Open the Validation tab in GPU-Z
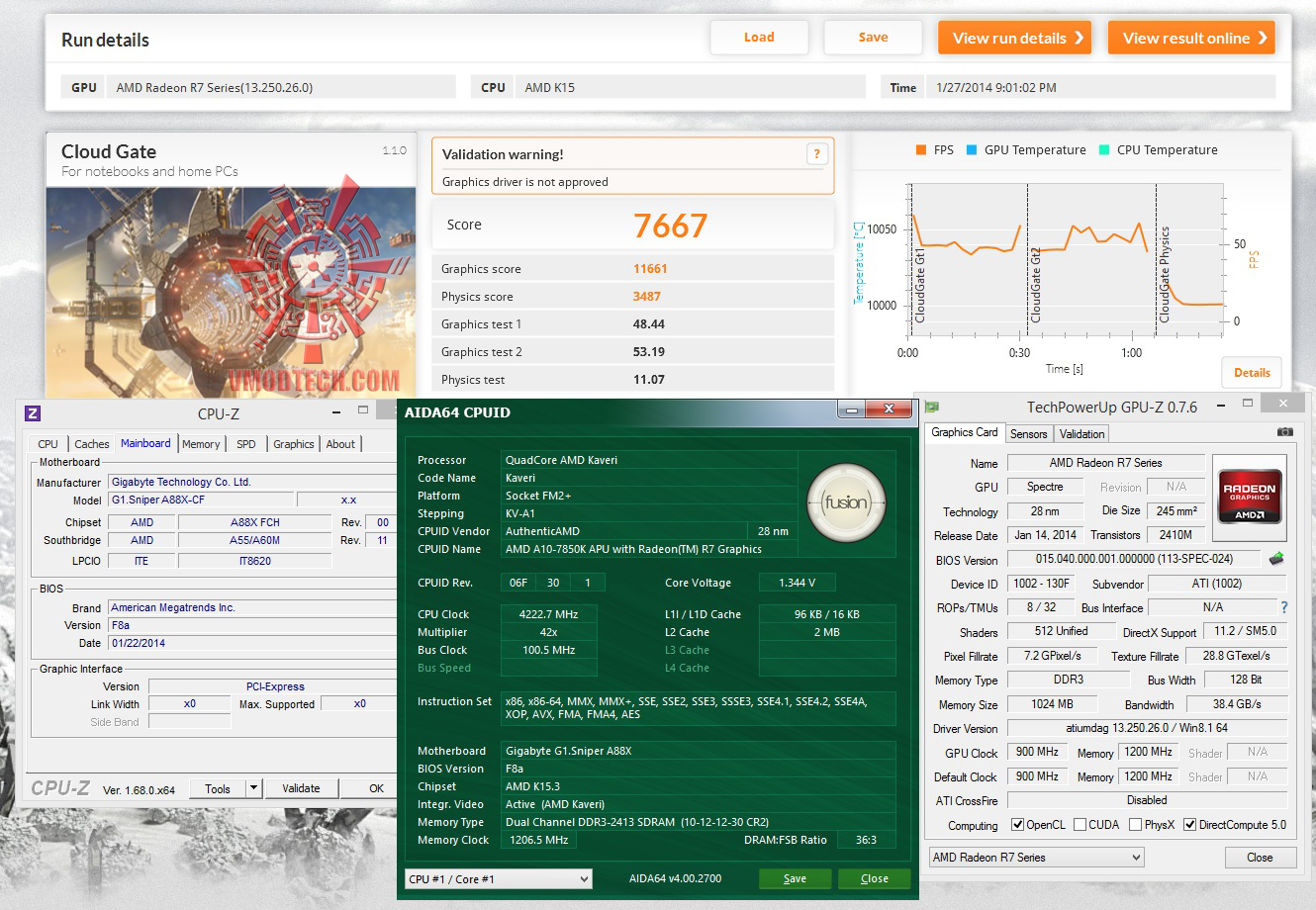Image resolution: width=1316 pixels, height=910 pixels. click(x=1081, y=434)
